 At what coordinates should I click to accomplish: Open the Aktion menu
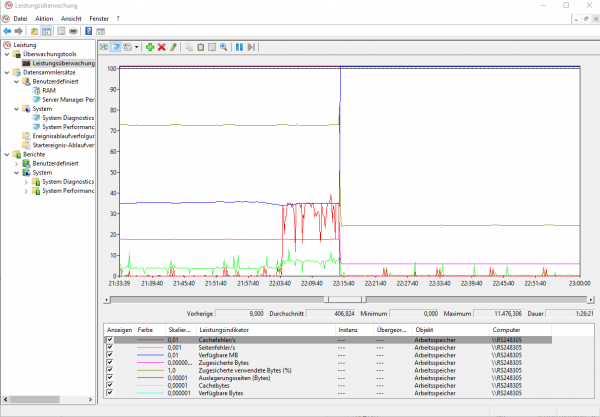pyautogui.click(x=44, y=18)
